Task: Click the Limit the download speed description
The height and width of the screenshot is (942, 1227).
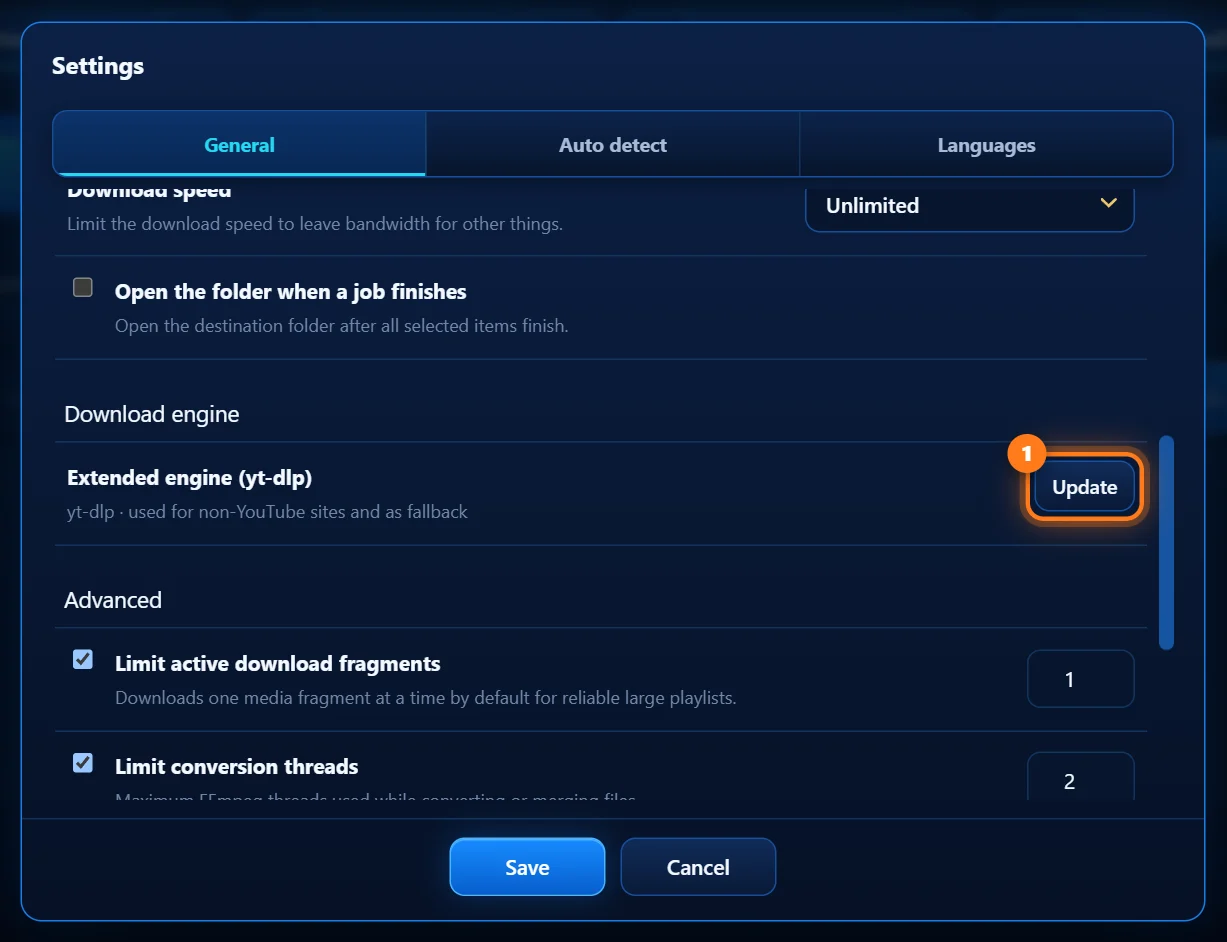Action: pyautogui.click(x=315, y=224)
